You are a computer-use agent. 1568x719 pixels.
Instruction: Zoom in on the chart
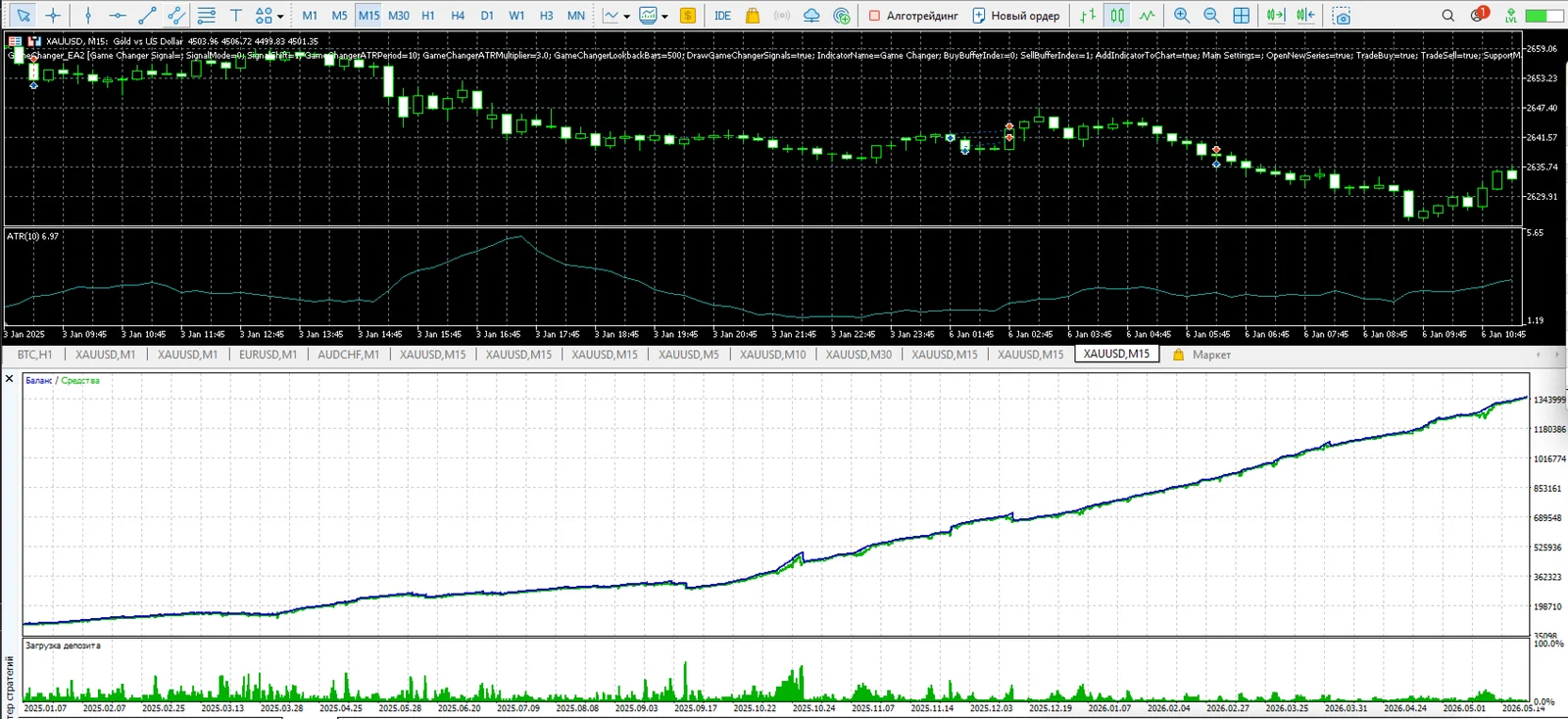[x=1182, y=16]
